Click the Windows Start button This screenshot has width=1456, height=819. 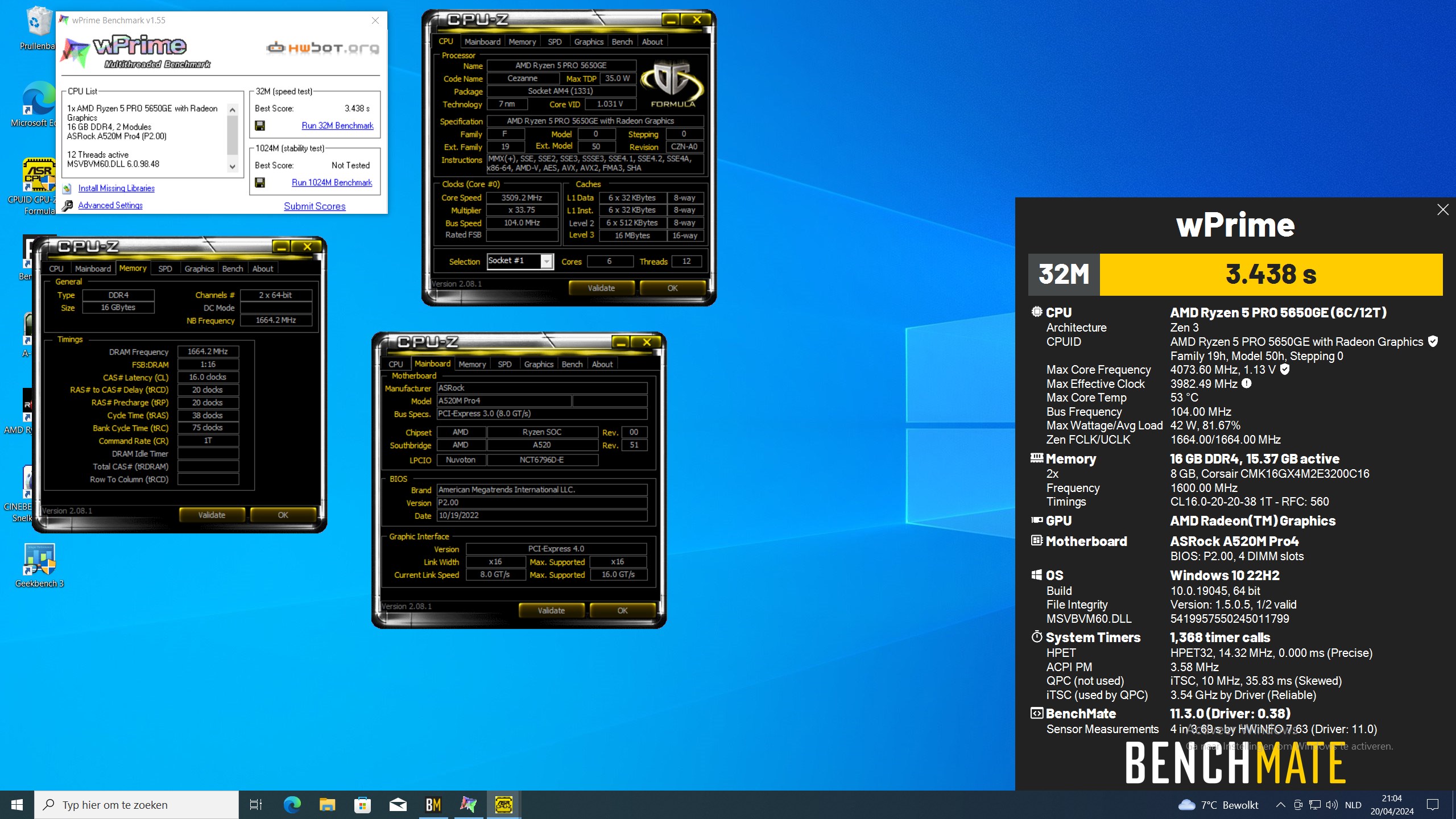click(x=17, y=805)
